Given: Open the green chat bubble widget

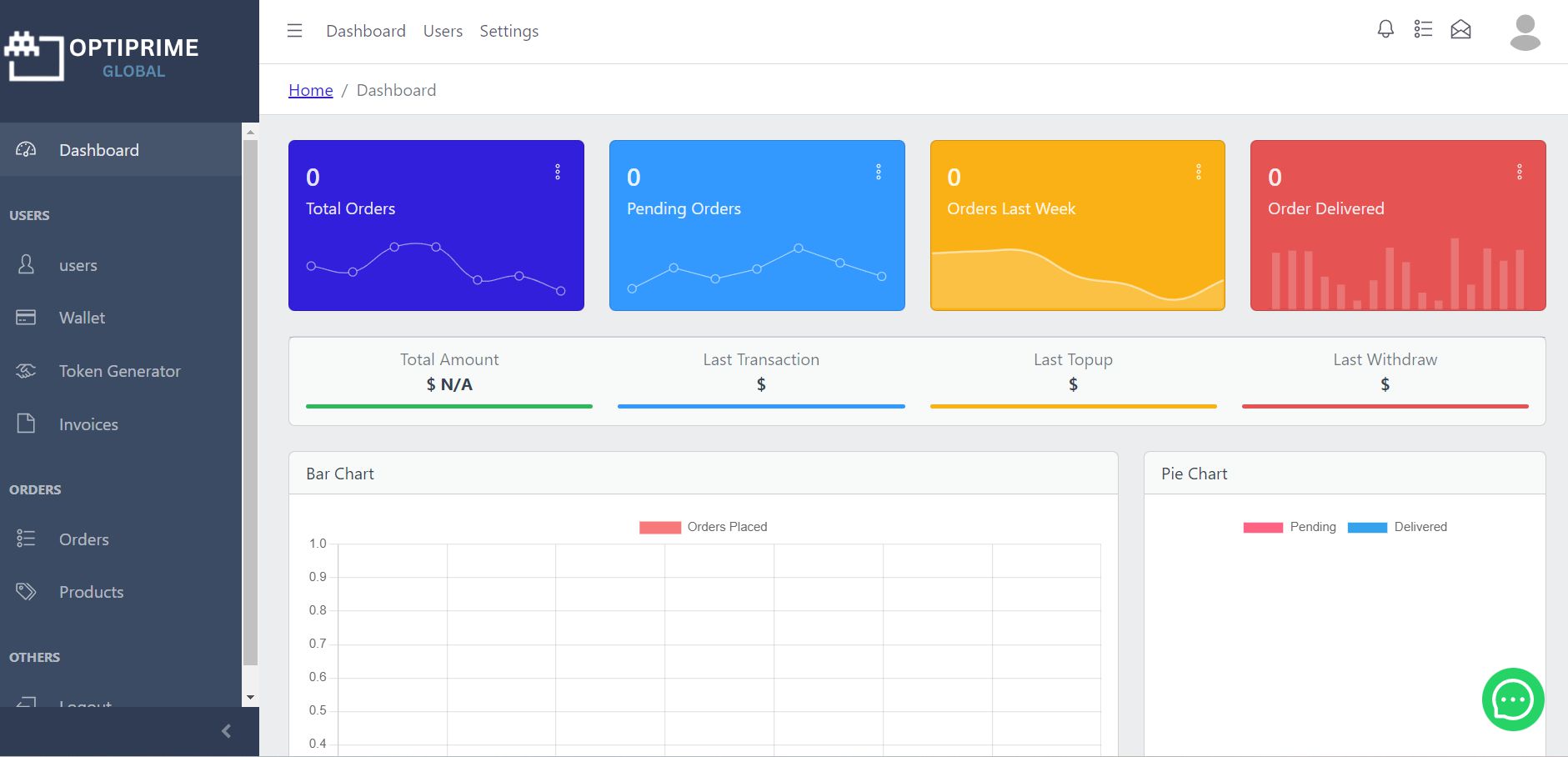Looking at the screenshot, I should tap(1512, 699).
